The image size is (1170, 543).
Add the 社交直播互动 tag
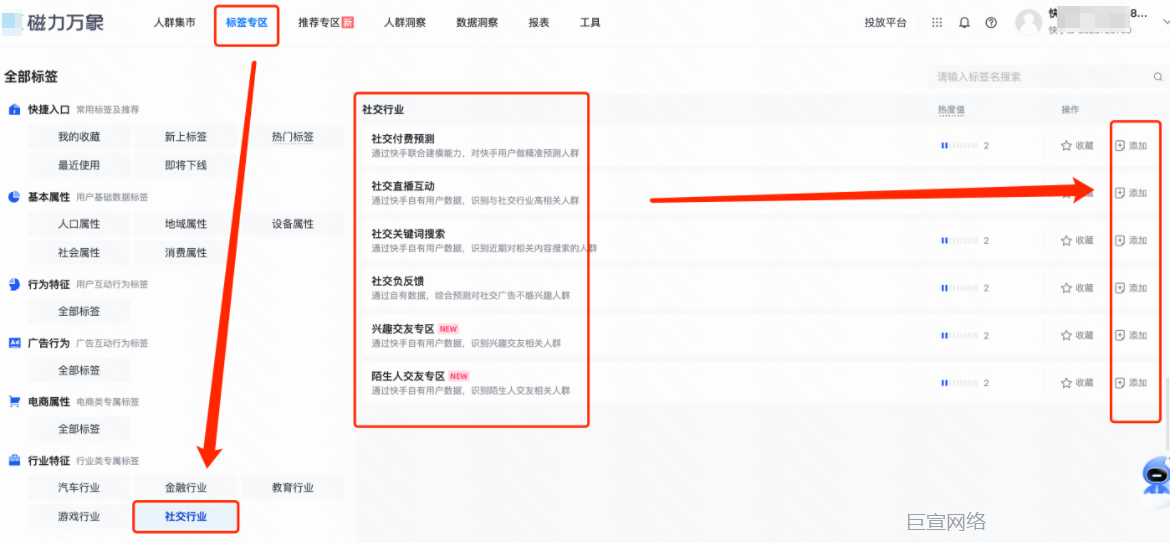[1130, 193]
